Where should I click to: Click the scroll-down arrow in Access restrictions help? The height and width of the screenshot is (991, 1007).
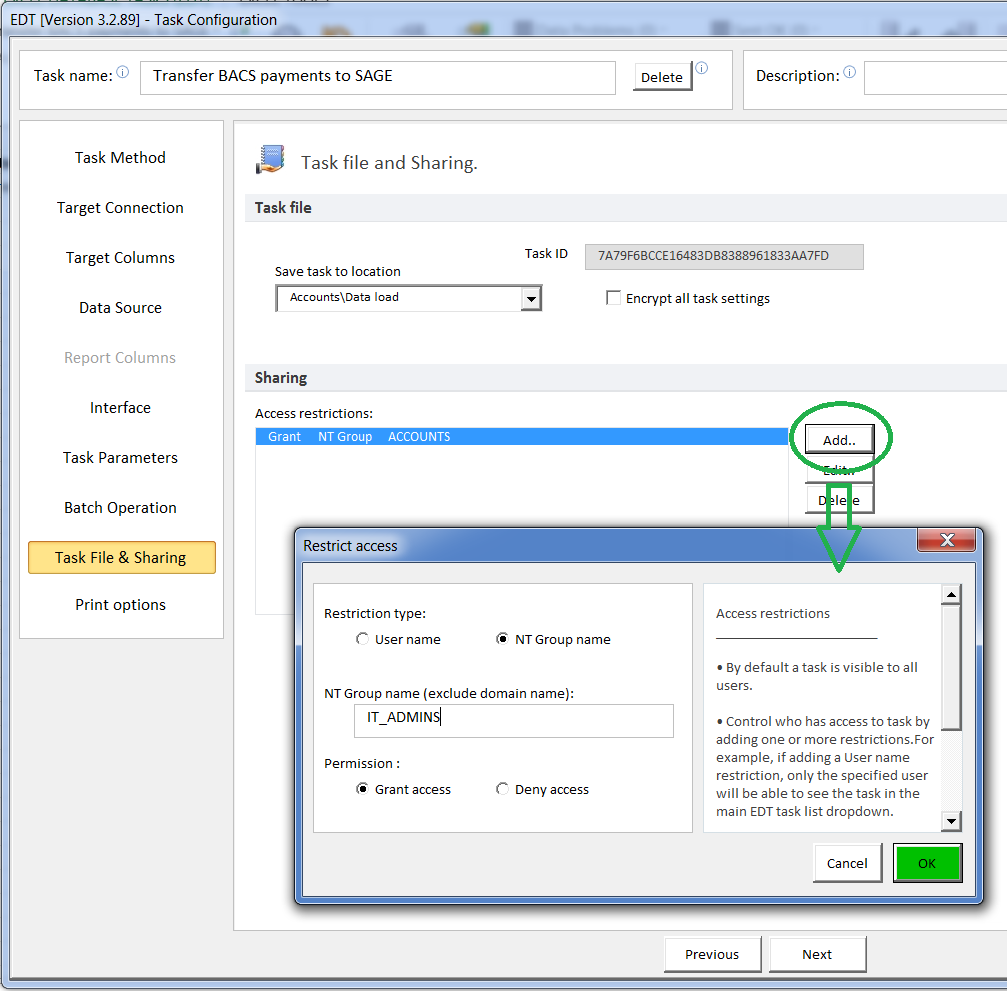click(x=951, y=822)
